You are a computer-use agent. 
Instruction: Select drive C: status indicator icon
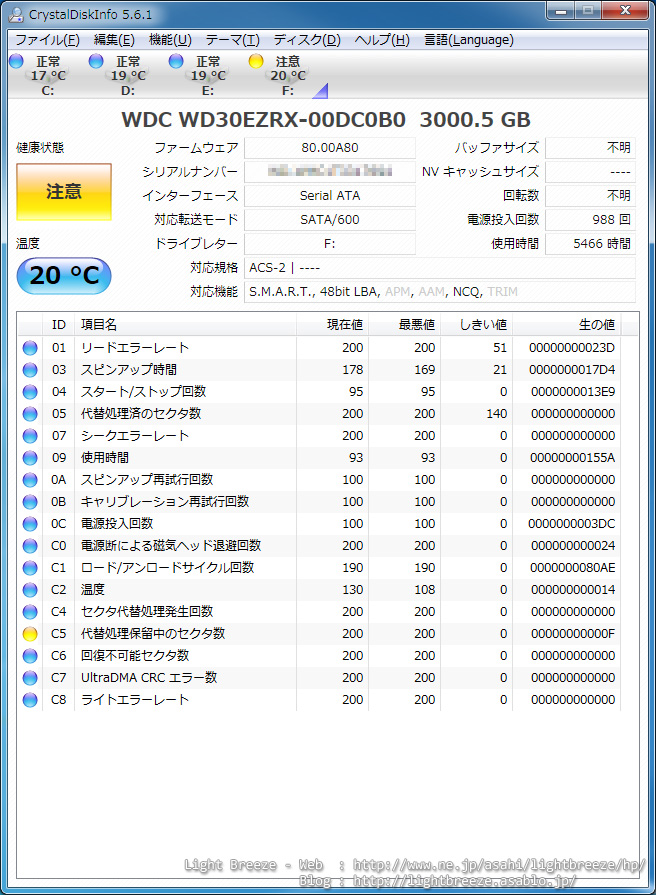click(17, 61)
